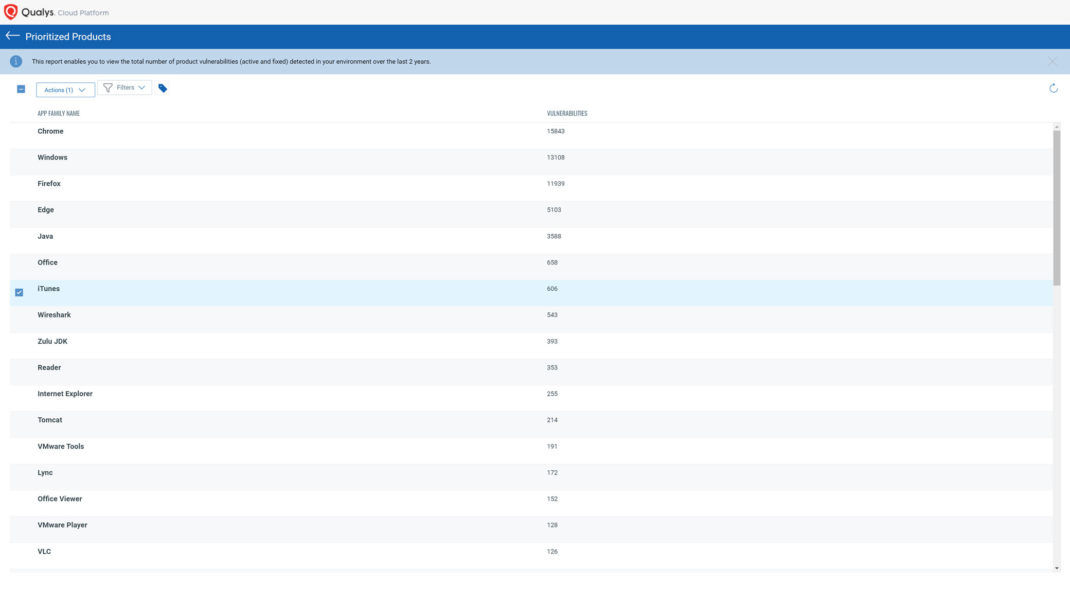Select the Zulu JDK row
Screen dimensions: 1070x602
pos(531,346)
